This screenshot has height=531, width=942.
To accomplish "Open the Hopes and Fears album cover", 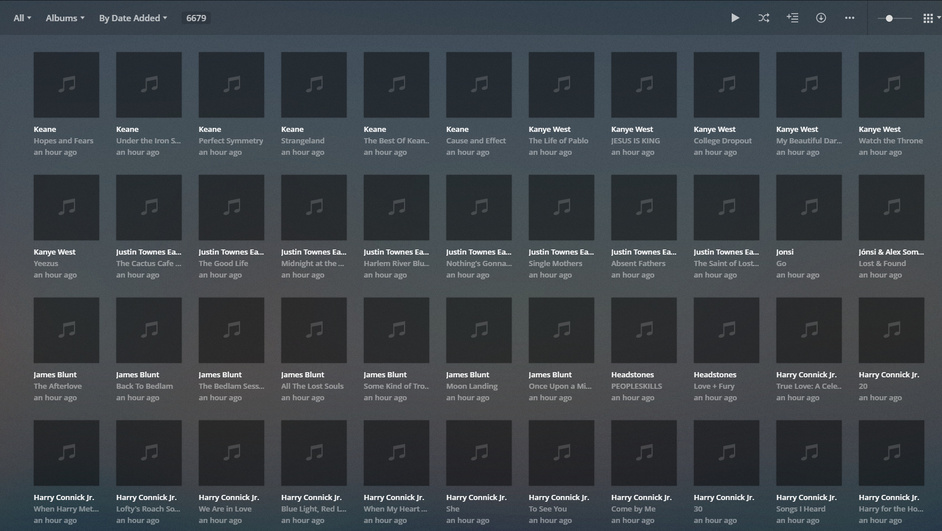I will pos(66,85).
